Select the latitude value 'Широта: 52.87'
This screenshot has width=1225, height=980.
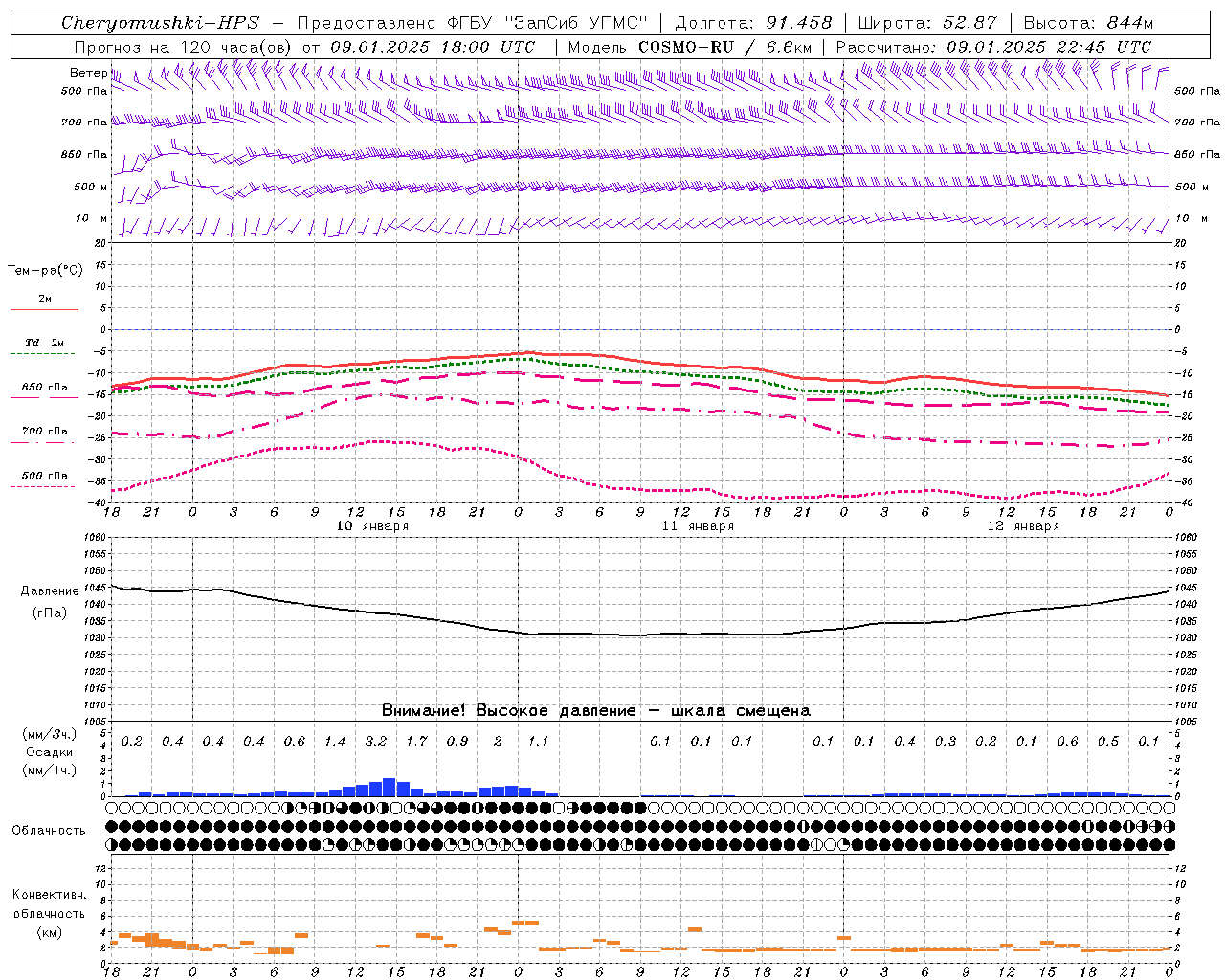pos(927,23)
